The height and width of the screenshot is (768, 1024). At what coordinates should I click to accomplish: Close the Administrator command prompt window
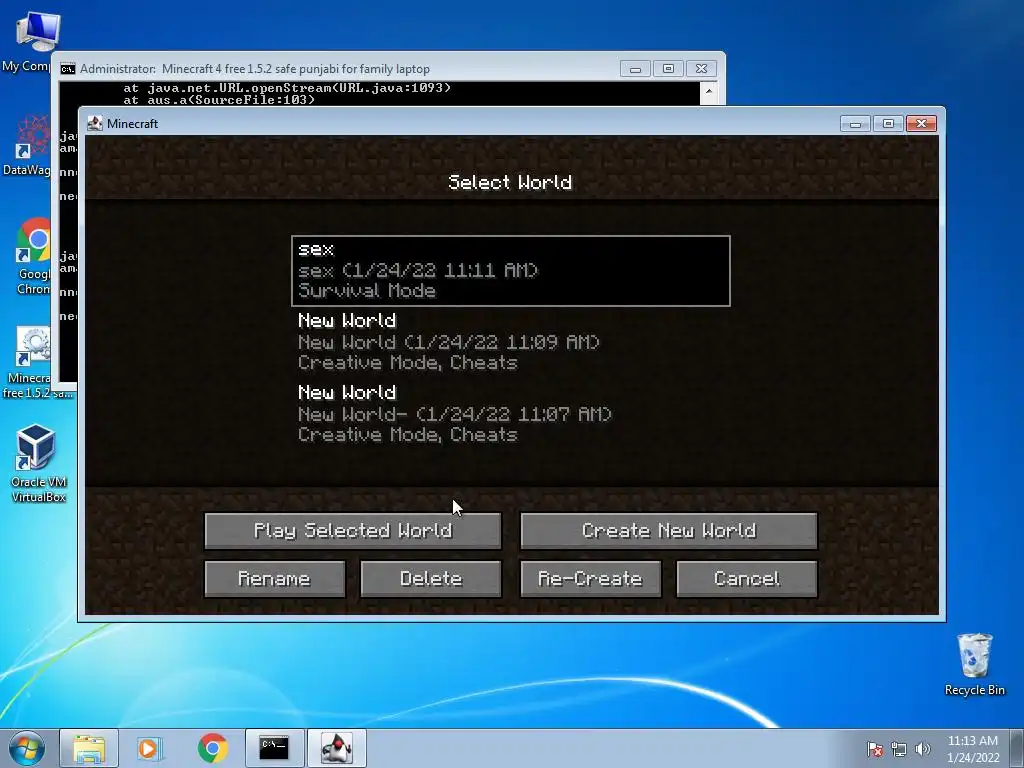(x=701, y=69)
